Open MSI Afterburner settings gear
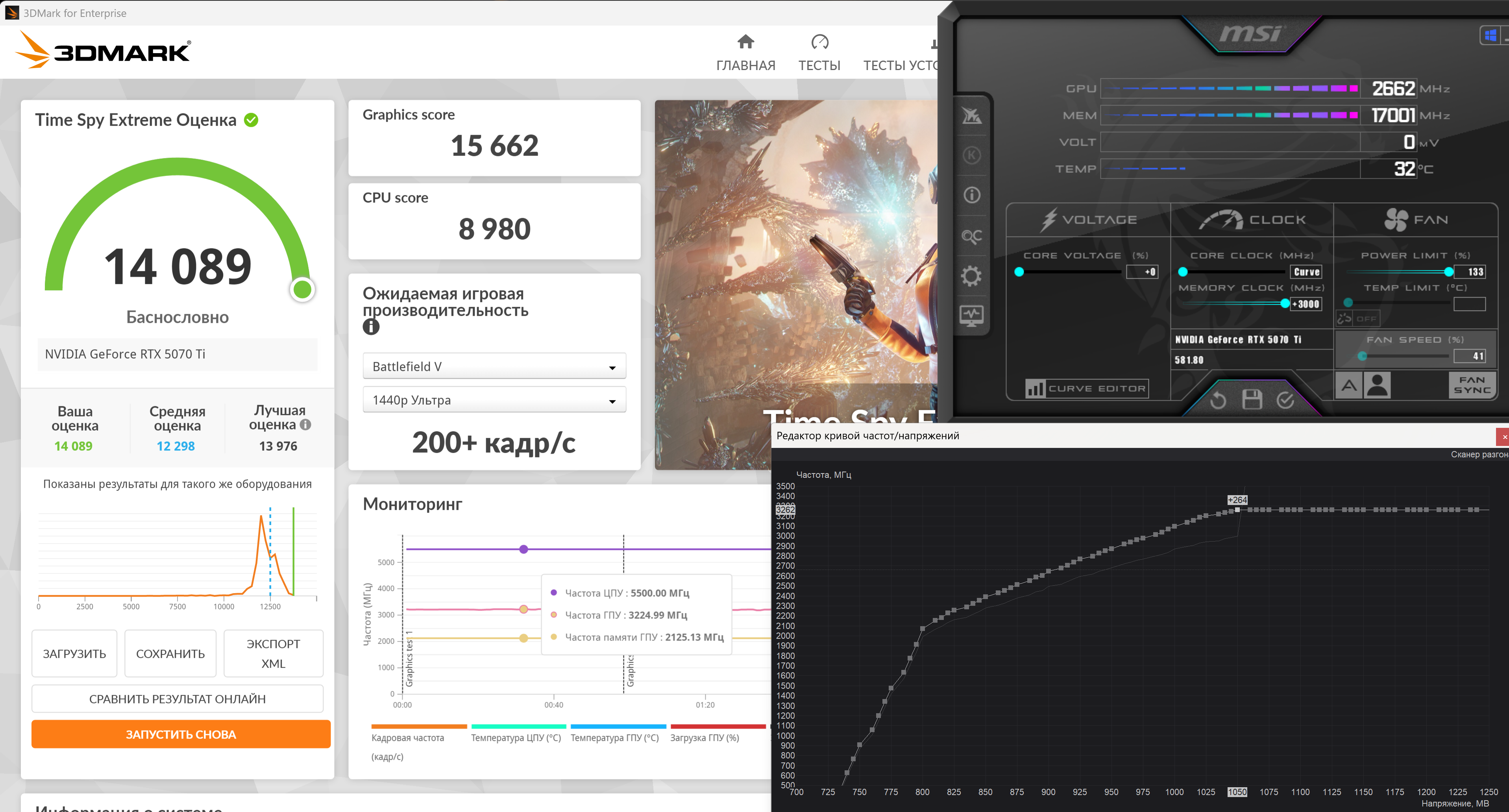Viewport: 1509px width, 812px height. [x=971, y=276]
